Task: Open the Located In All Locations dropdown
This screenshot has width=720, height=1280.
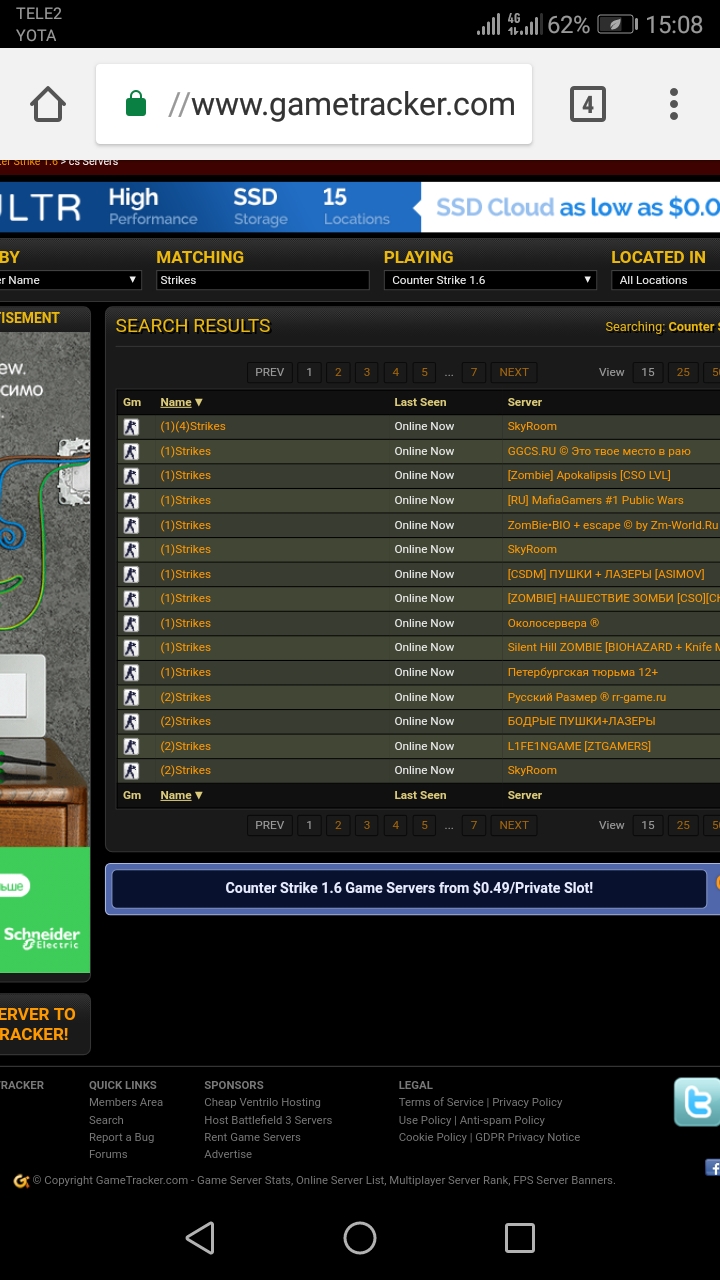Action: [665, 280]
